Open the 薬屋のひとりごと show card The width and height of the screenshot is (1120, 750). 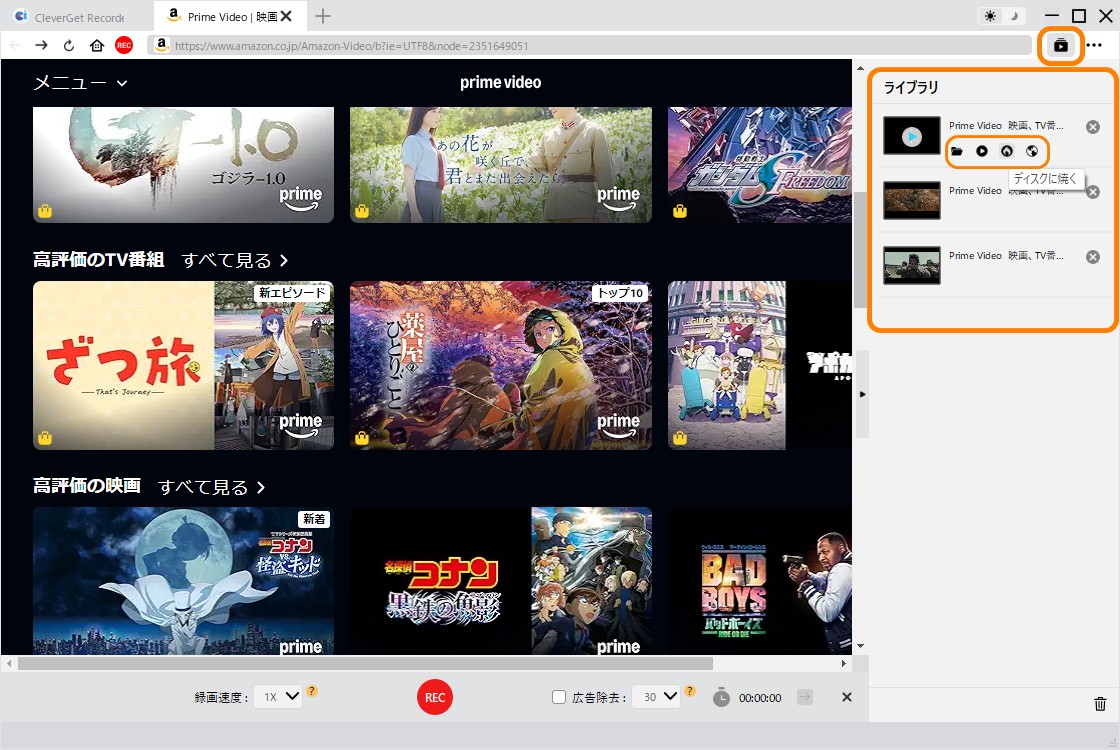tap(501, 366)
